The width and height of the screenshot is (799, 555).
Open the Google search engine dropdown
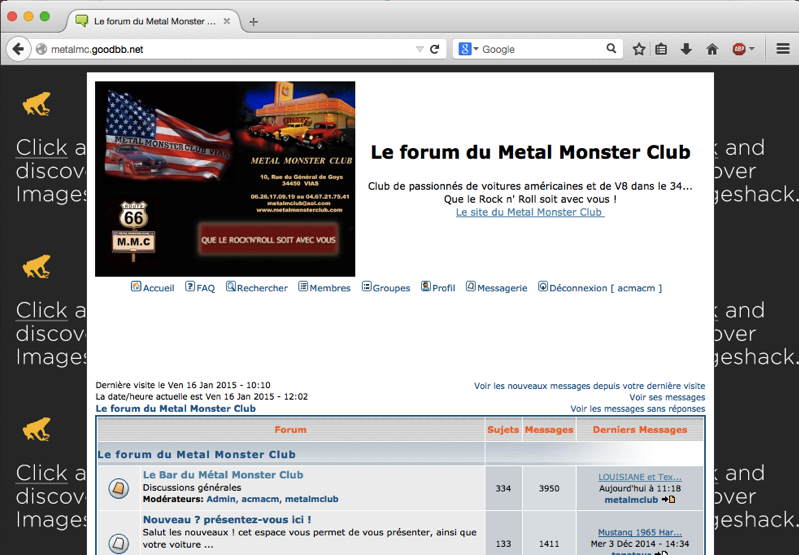point(476,49)
